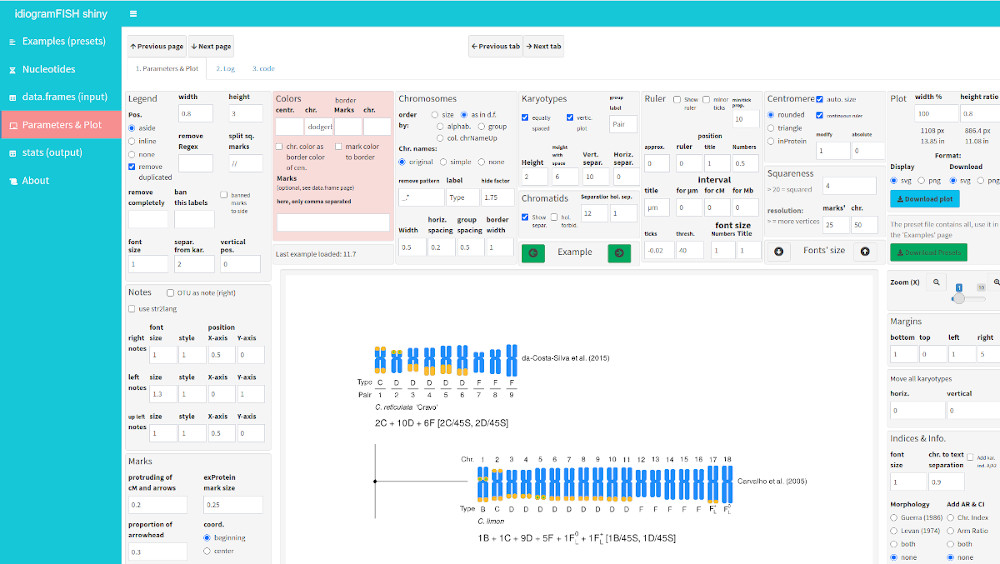Click the Next page button

coord(211,46)
